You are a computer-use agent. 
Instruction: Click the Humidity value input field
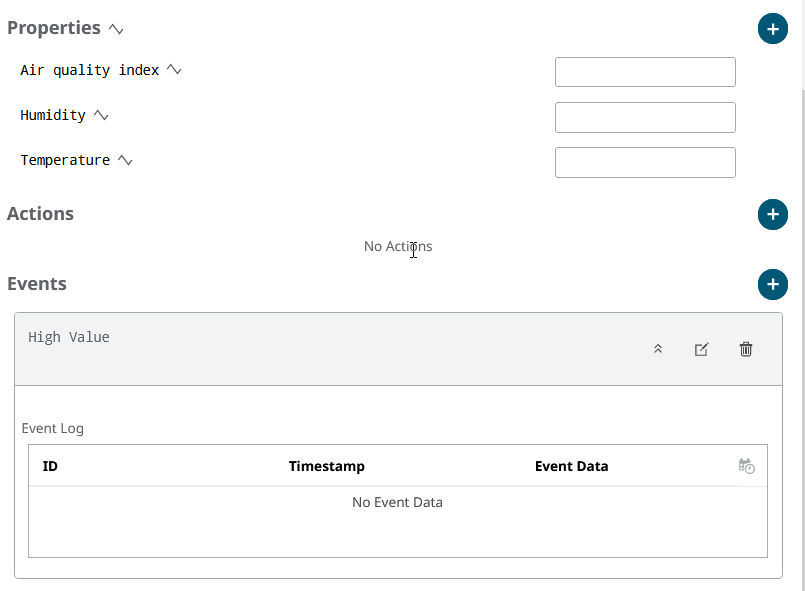[x=645, y=117]
